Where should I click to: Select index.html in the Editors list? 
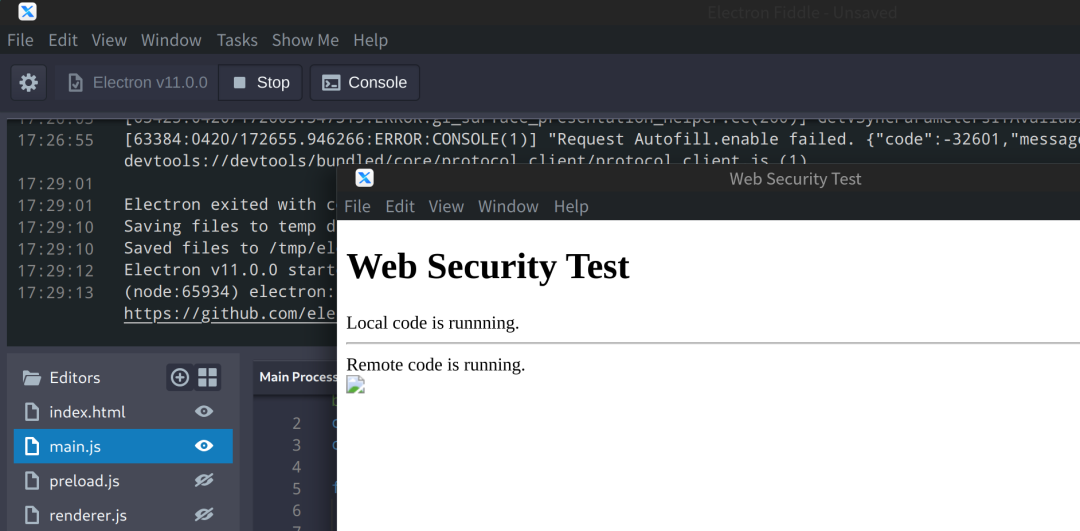(123, 412)
